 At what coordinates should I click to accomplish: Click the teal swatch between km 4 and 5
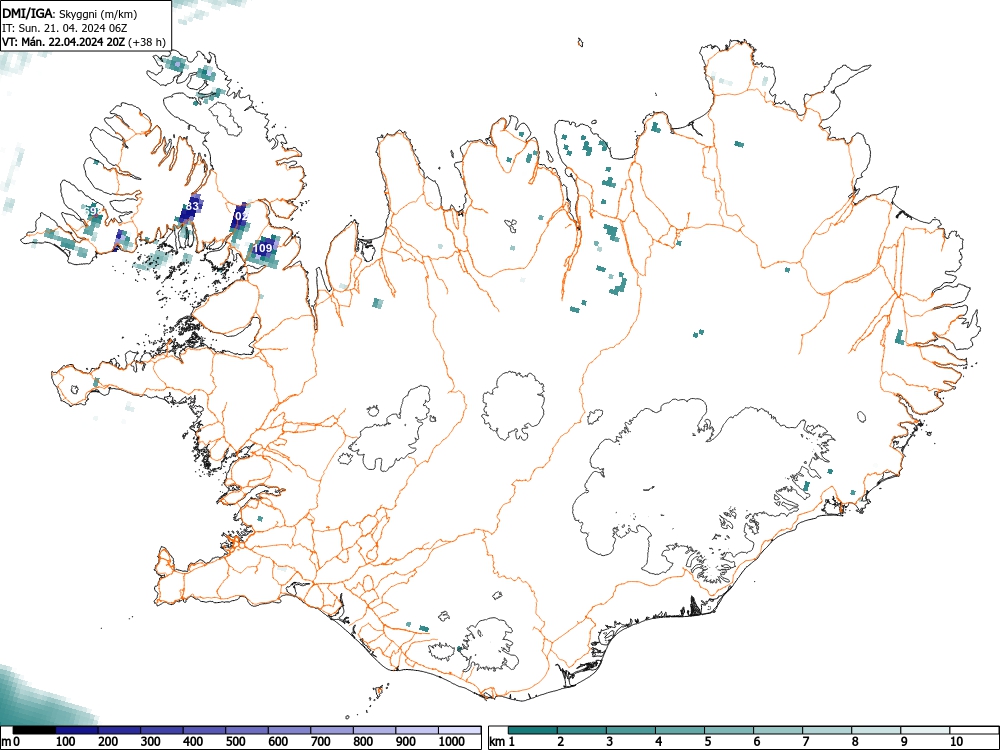[680, 730]
